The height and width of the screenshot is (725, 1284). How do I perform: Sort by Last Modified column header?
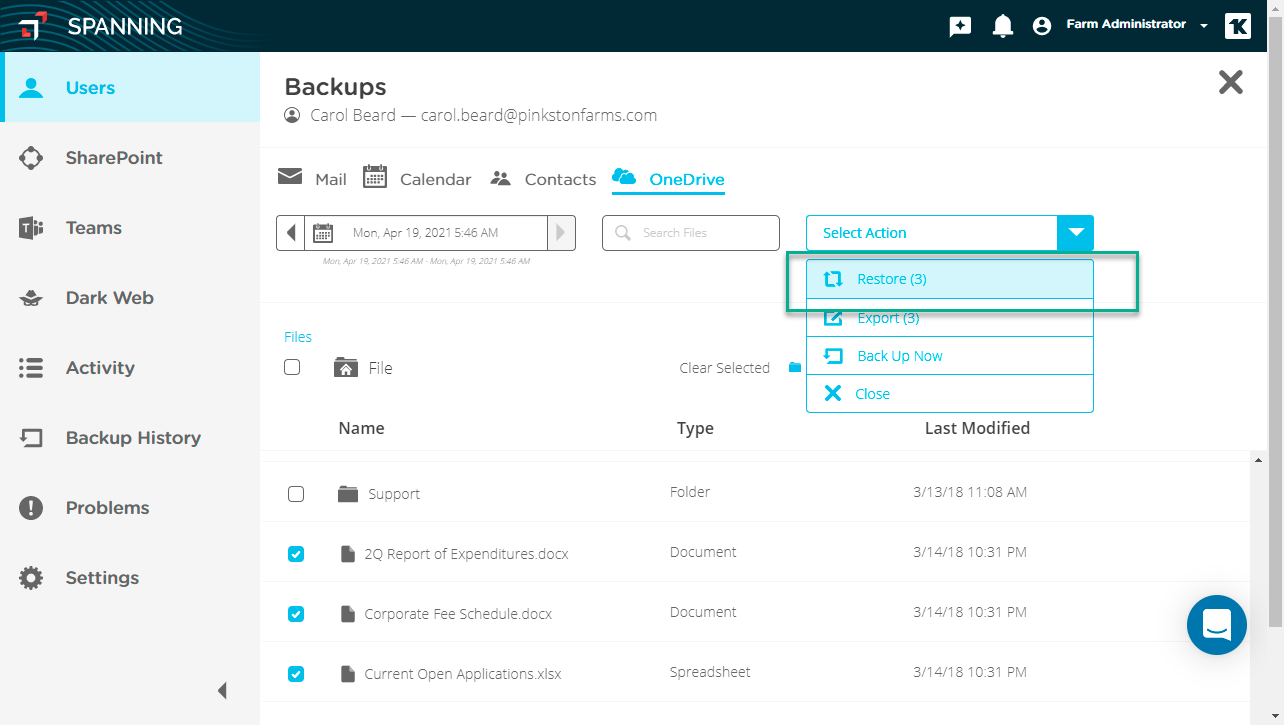977,428
